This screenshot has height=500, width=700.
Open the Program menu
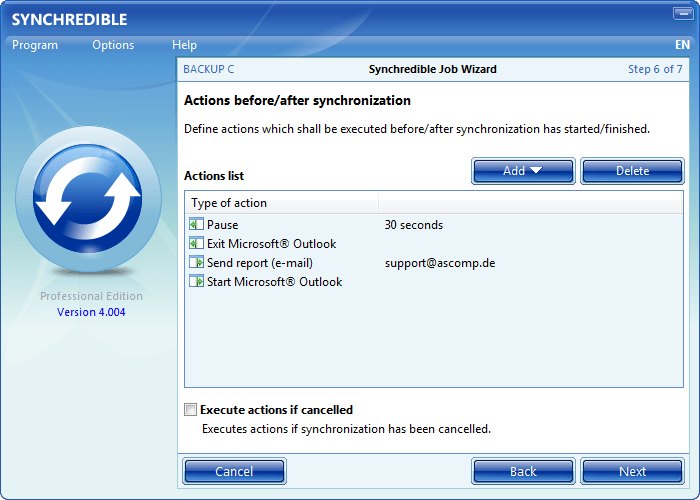click(x=35, y=45)
